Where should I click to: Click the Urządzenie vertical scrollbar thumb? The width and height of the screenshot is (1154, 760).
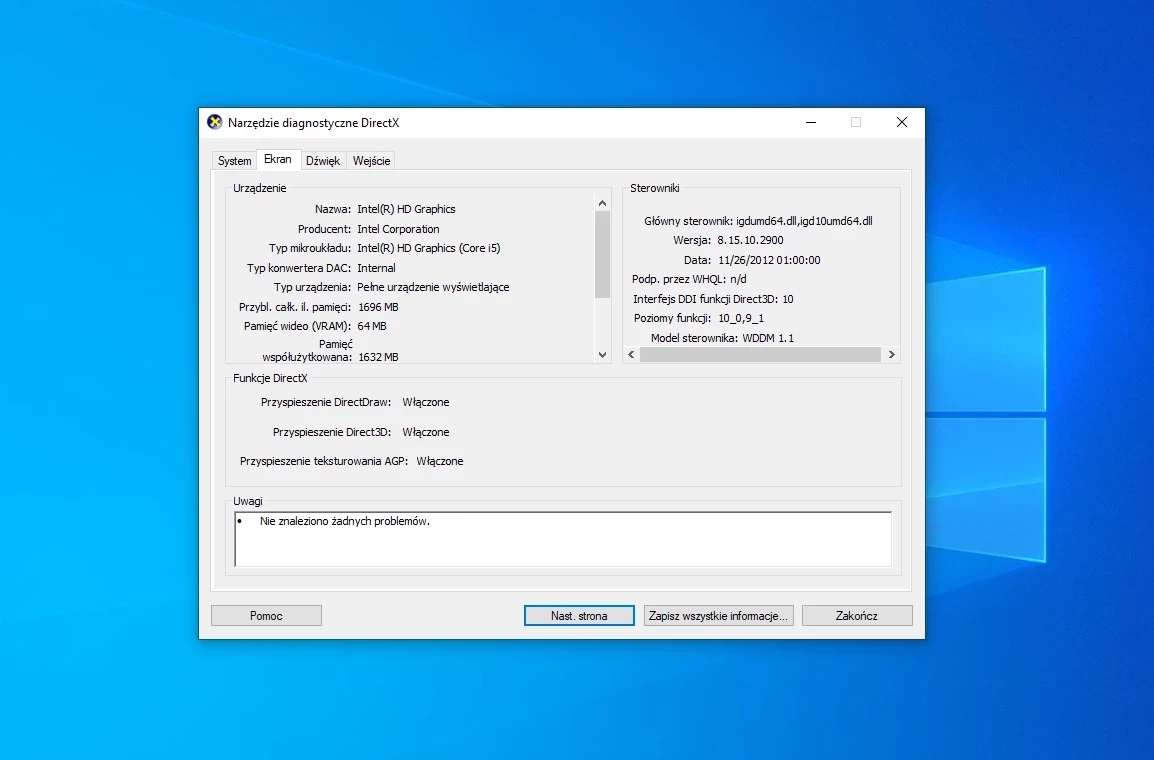[x=603, y=255]
